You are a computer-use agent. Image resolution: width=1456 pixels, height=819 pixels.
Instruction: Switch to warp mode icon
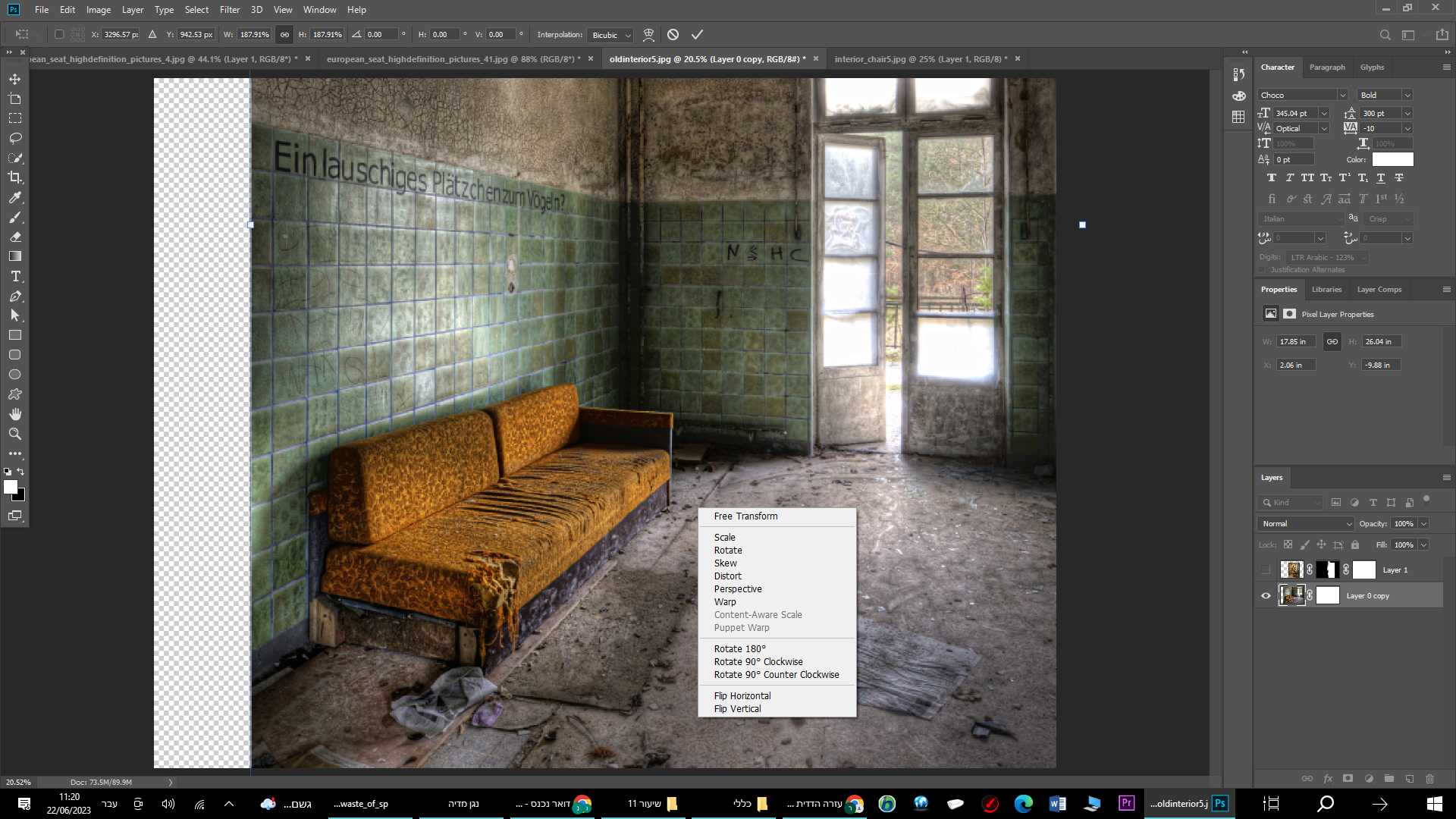click(x=648, y=35)
